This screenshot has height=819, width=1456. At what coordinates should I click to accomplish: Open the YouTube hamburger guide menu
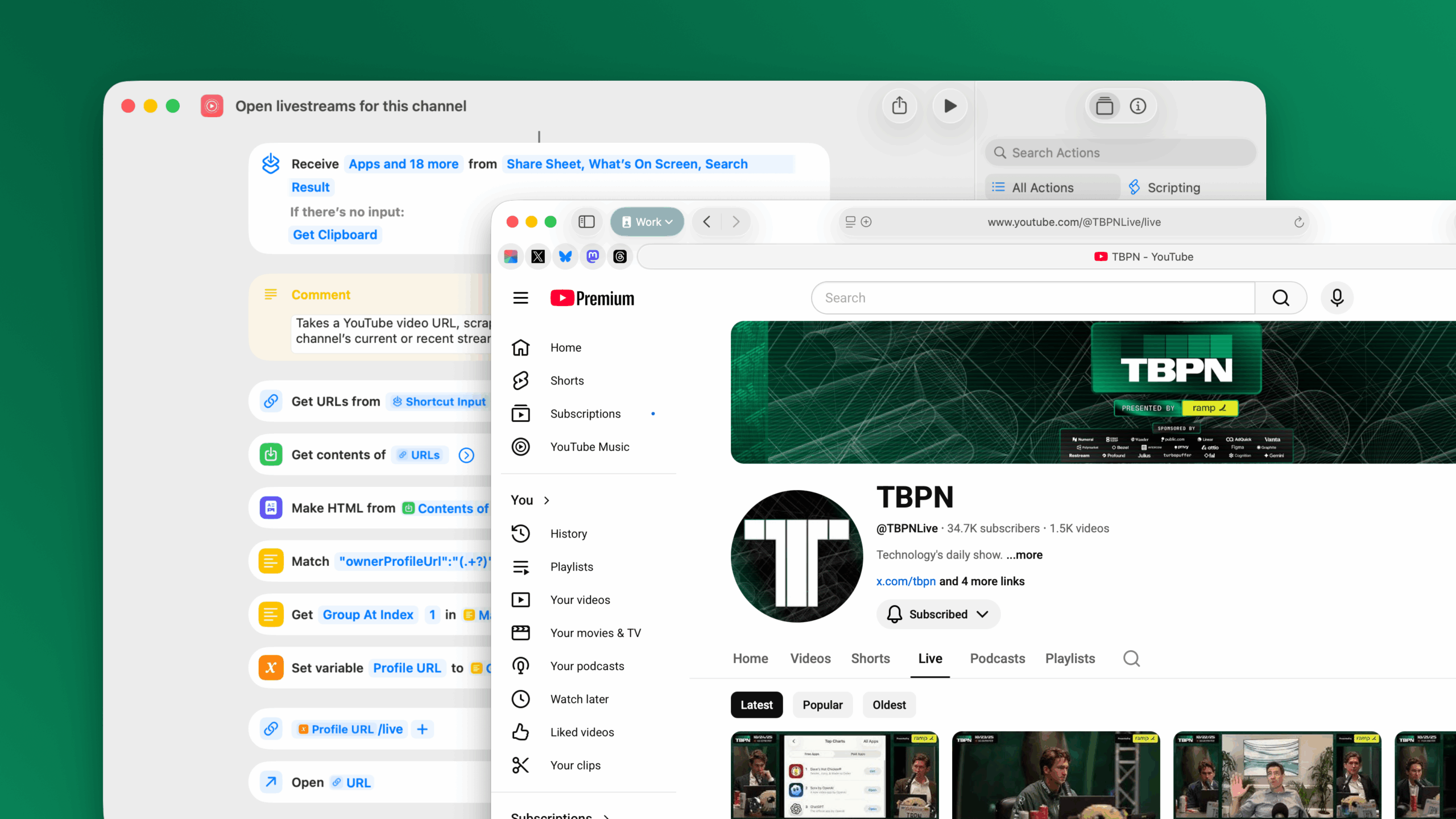(x=520, y=298)
